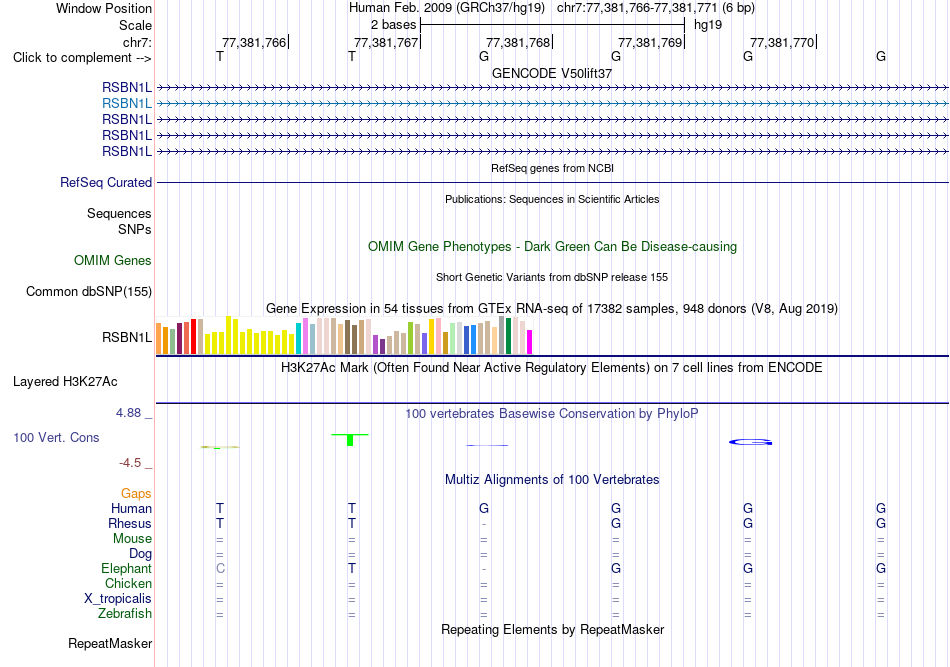Click 'Human Feb. 2009 (GRCh37/hg19)' assembly text
The width and height of the screenshot is (950, 667).
(x=447, y=8)
